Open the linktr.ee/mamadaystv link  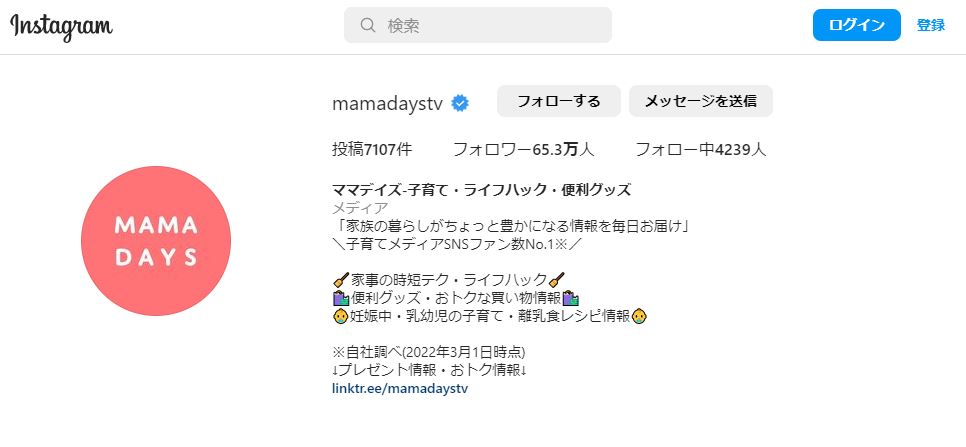[400, 389]
